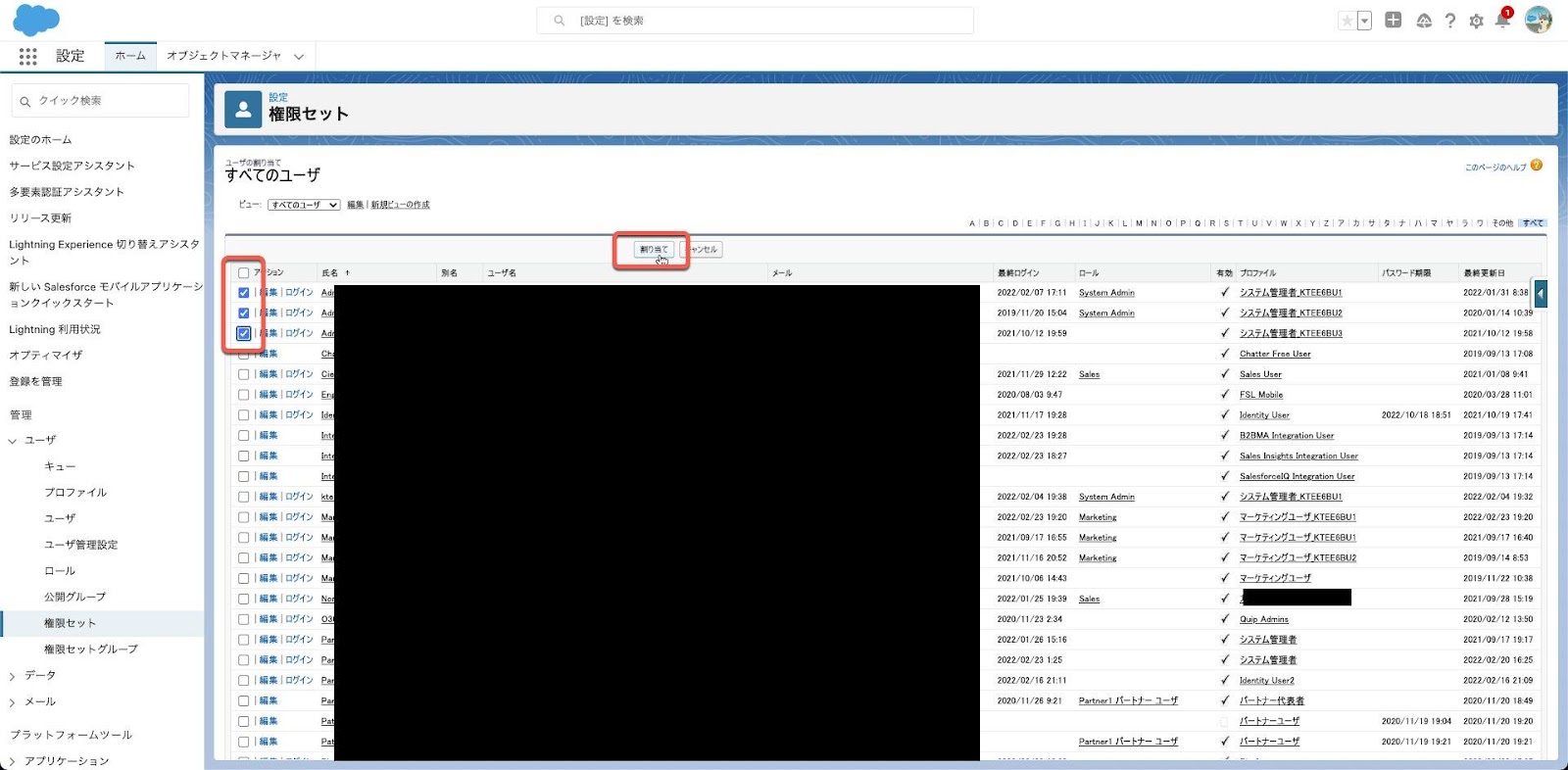
Task: Click into the [設定] を検索 global search field
Action: pyautogui.click(x=755, y=21)
